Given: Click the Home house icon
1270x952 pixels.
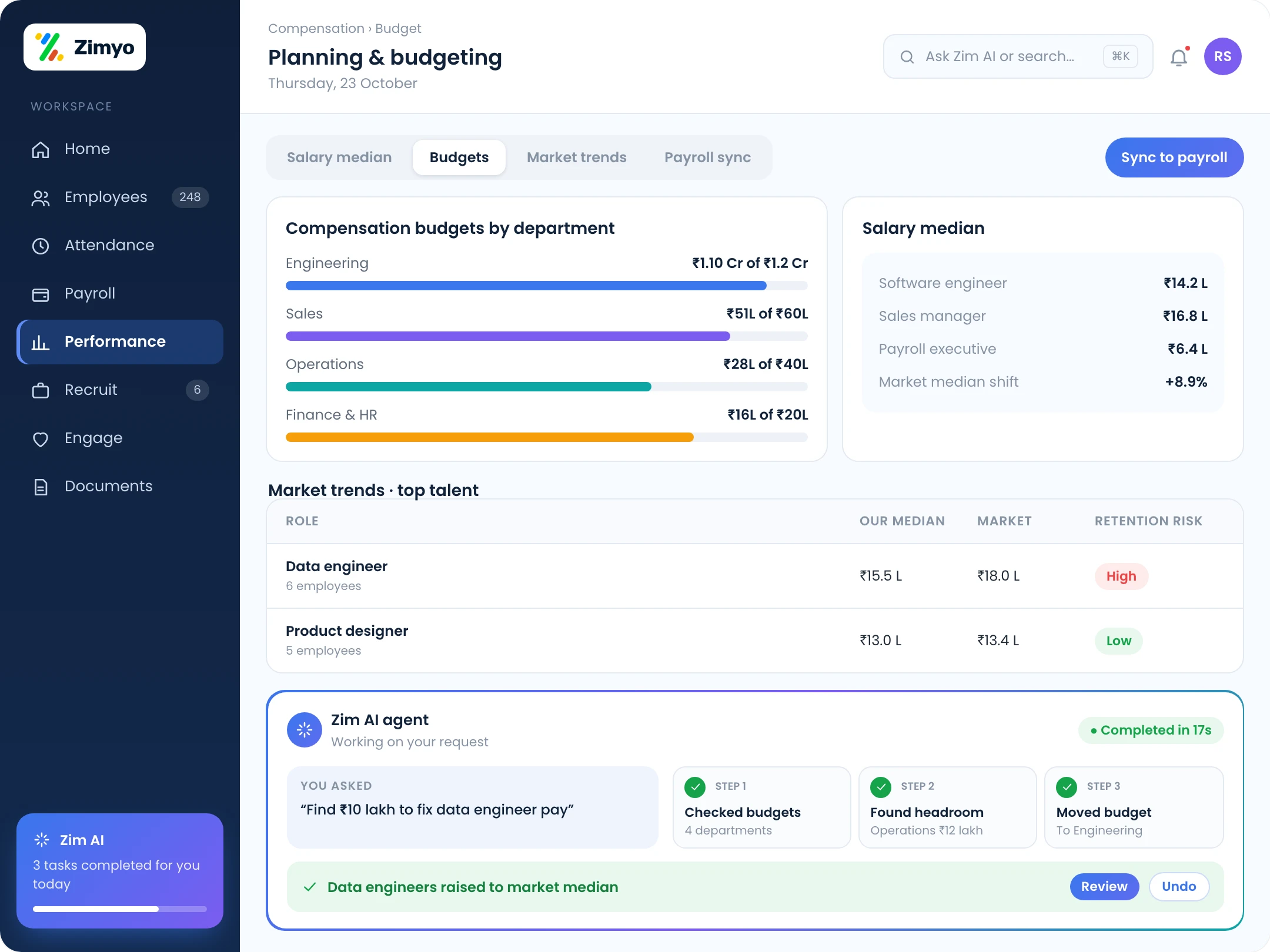Looking at the screenshot, I should [x=41, y=149].
